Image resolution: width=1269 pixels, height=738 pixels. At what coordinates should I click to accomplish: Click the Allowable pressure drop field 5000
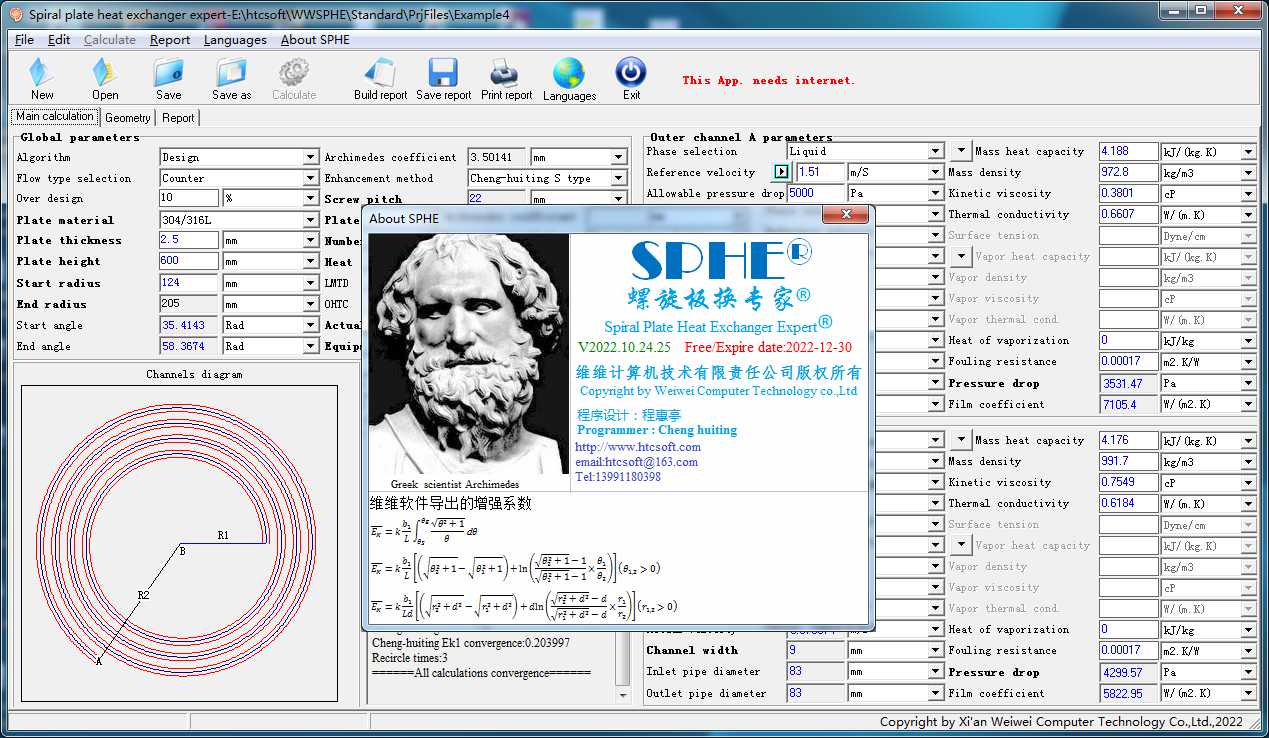[815, 193]
